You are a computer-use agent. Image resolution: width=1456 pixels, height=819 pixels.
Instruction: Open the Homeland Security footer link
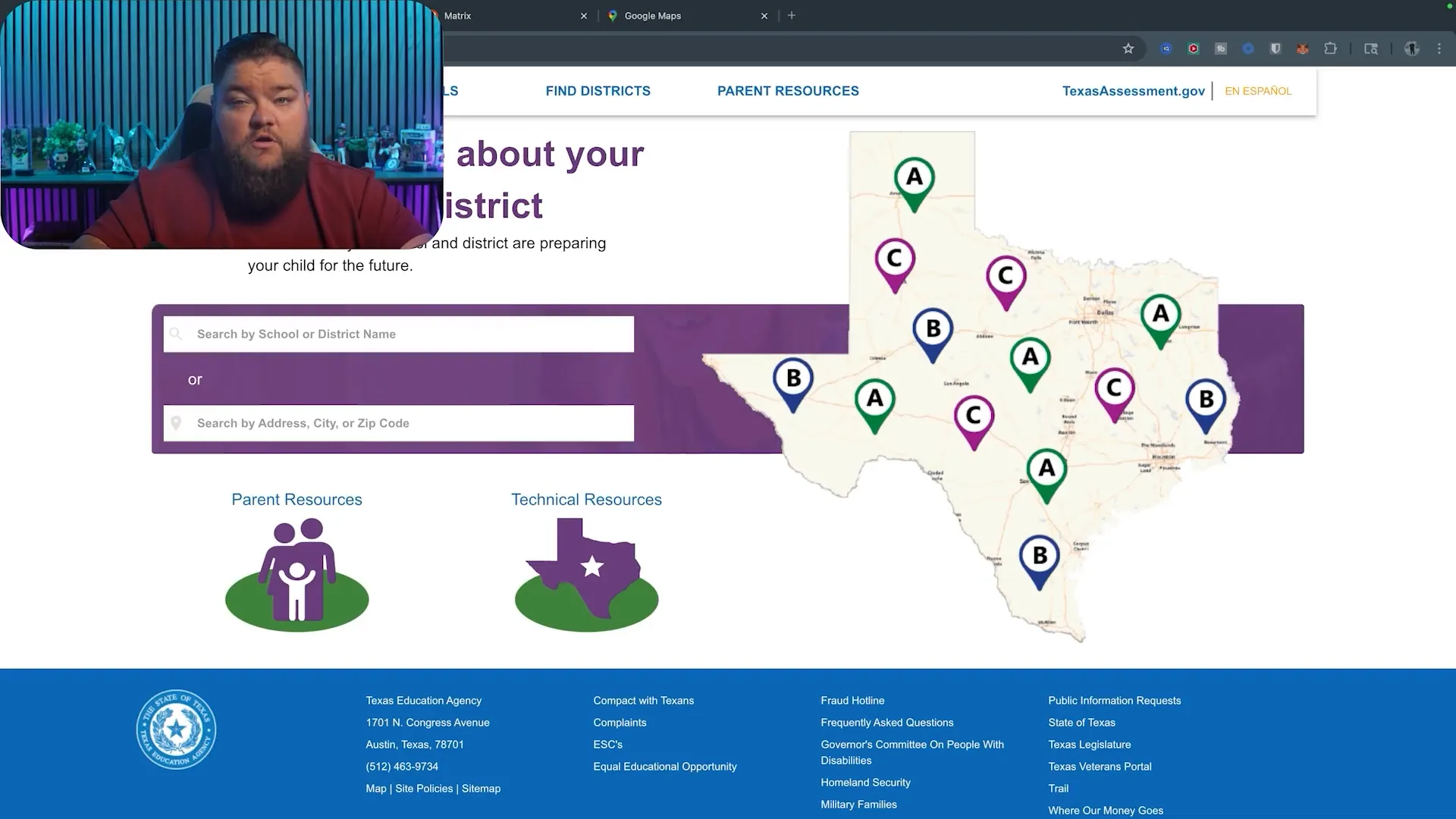point(865,783)
